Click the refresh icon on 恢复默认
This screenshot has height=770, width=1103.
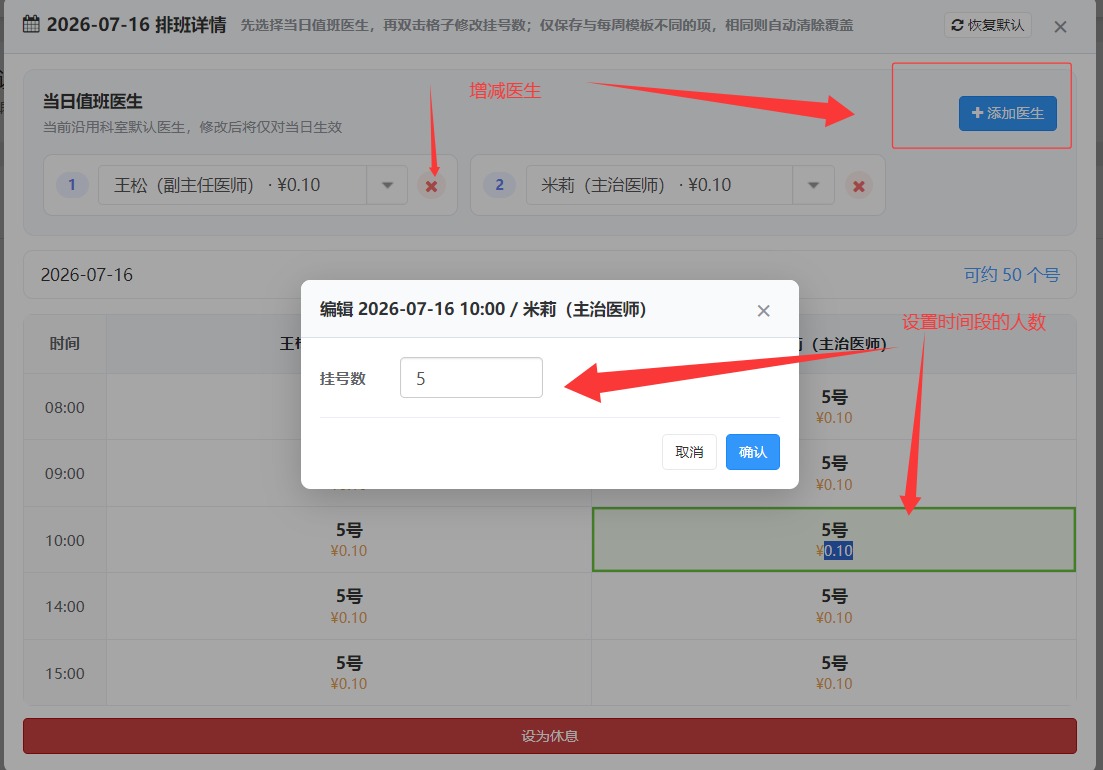957,25
